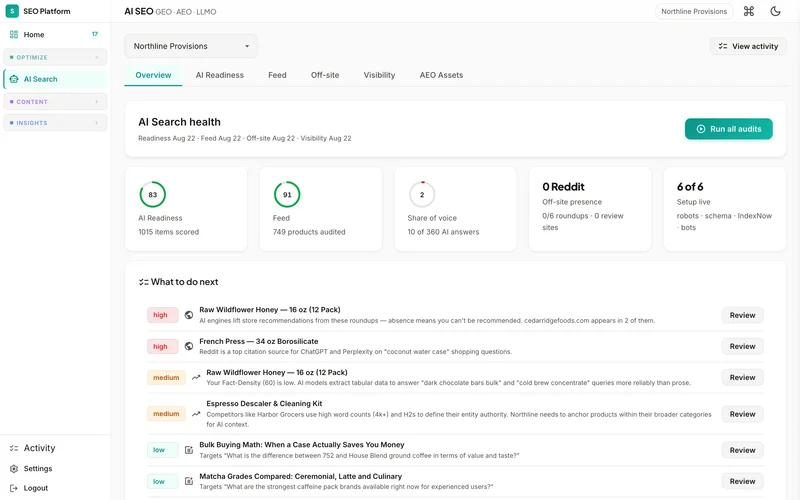Screen dimensions: 800x500
Task: Open the AEO Assets tab
Action: coord(441,75)
